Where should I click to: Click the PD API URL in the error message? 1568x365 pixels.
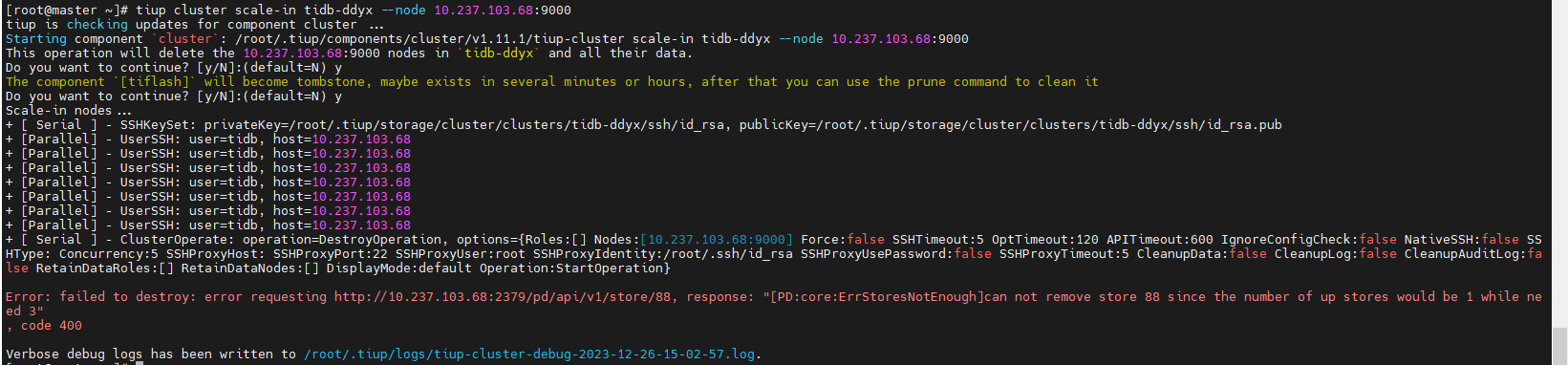(504, 297)
